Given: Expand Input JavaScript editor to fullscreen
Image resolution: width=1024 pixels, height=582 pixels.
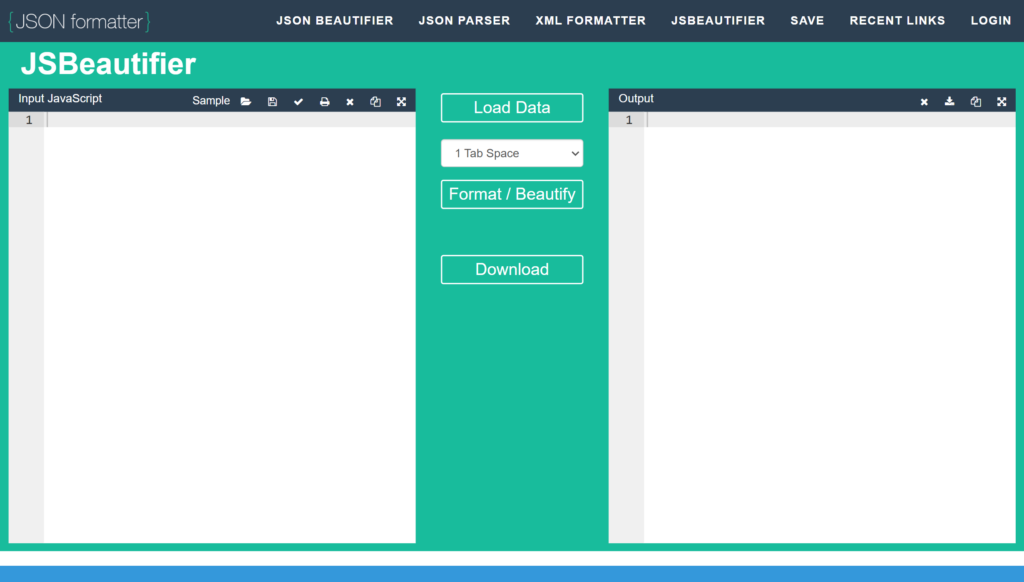Looking at the screenshot, I should click(x=402, y=101).
